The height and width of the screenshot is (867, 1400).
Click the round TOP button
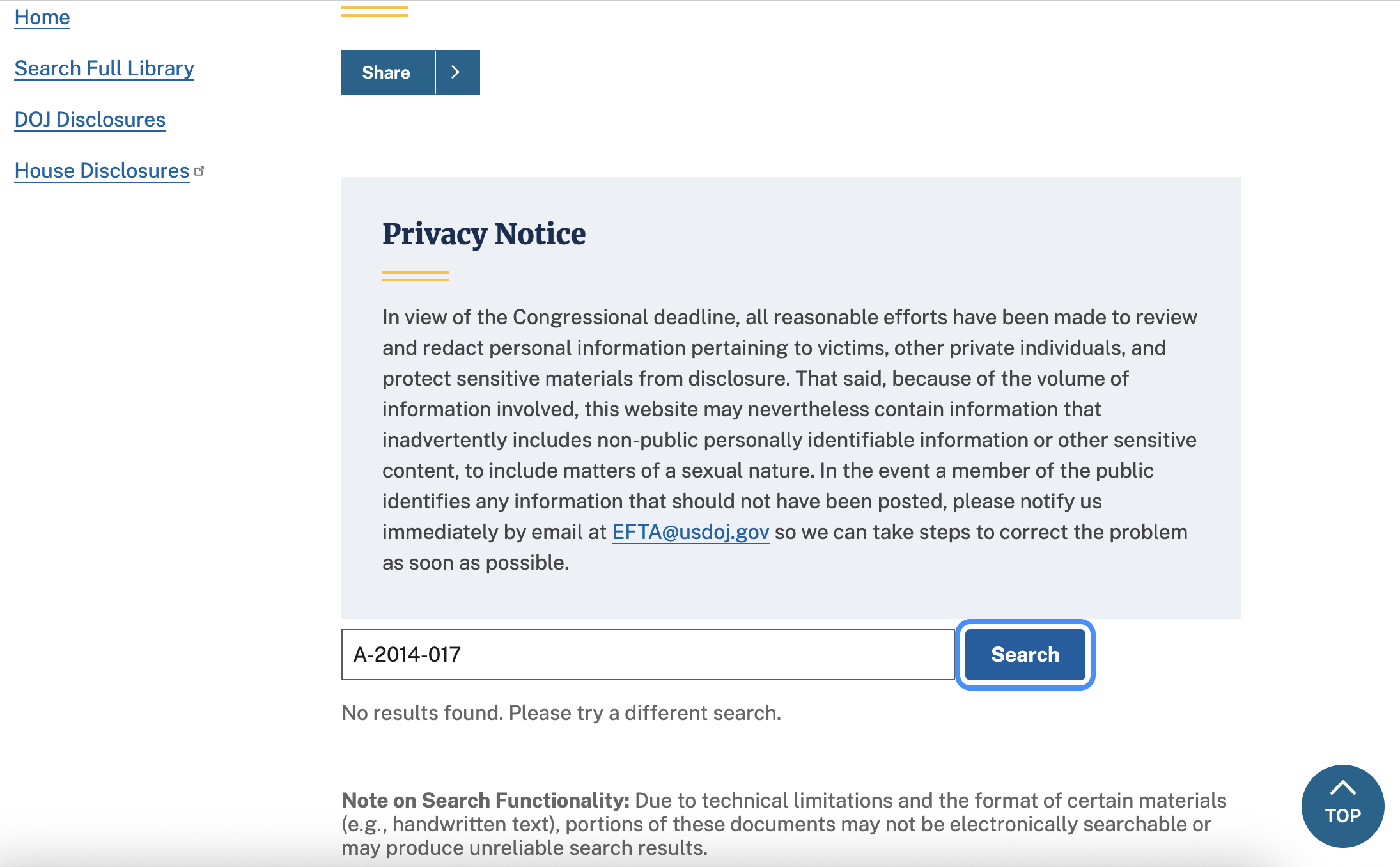tap(1342, 806)
